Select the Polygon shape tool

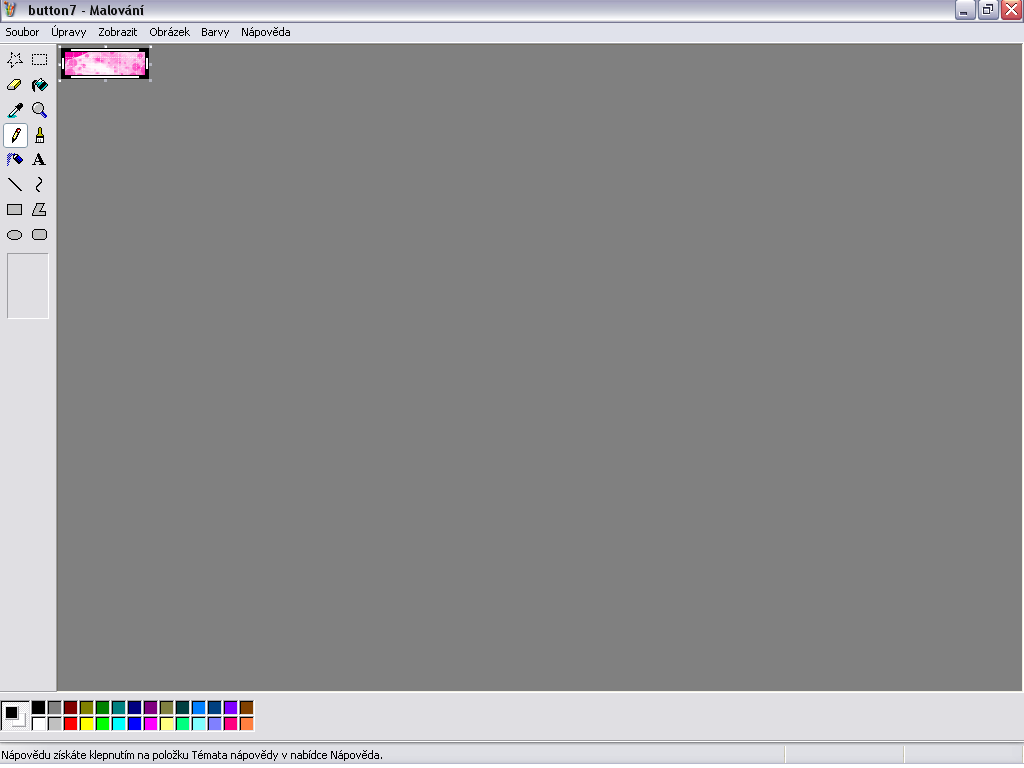point(39,210)
